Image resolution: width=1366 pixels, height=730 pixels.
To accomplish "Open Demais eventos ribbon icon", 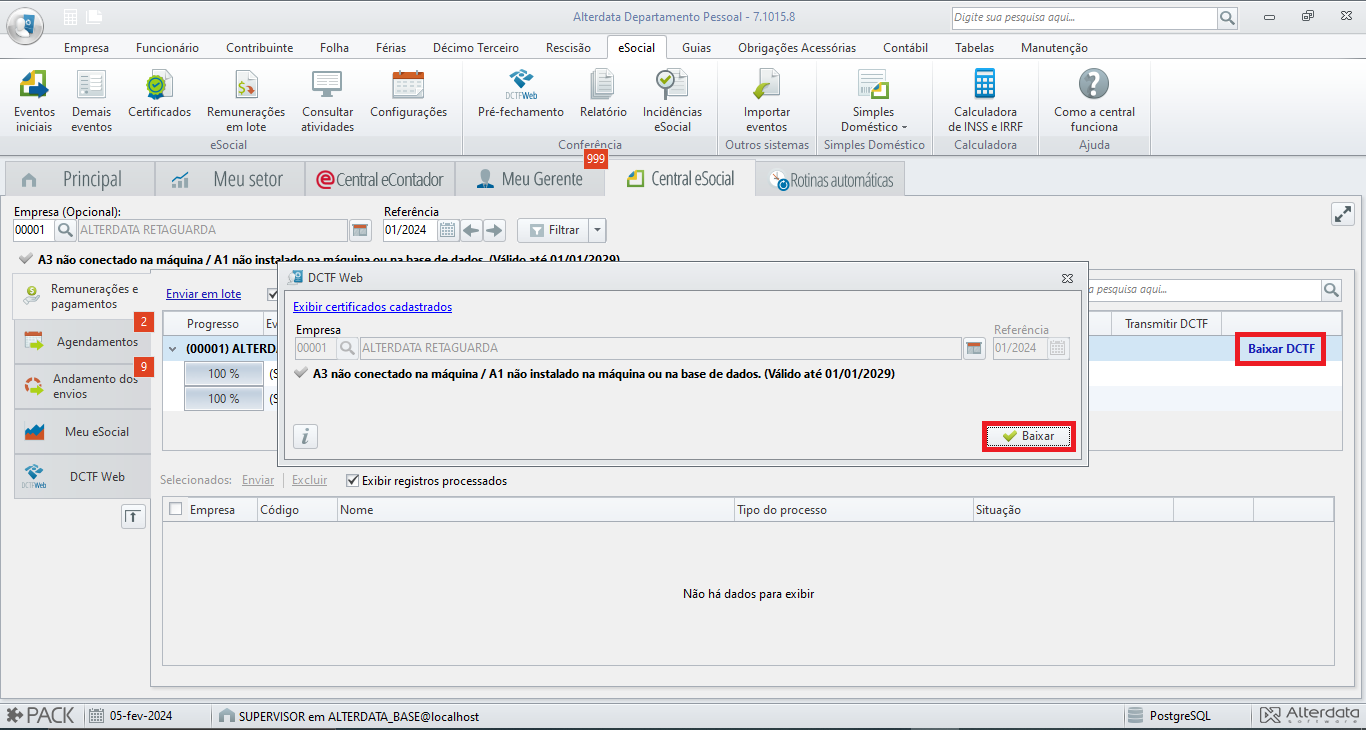I will click(x=92, y=101).
